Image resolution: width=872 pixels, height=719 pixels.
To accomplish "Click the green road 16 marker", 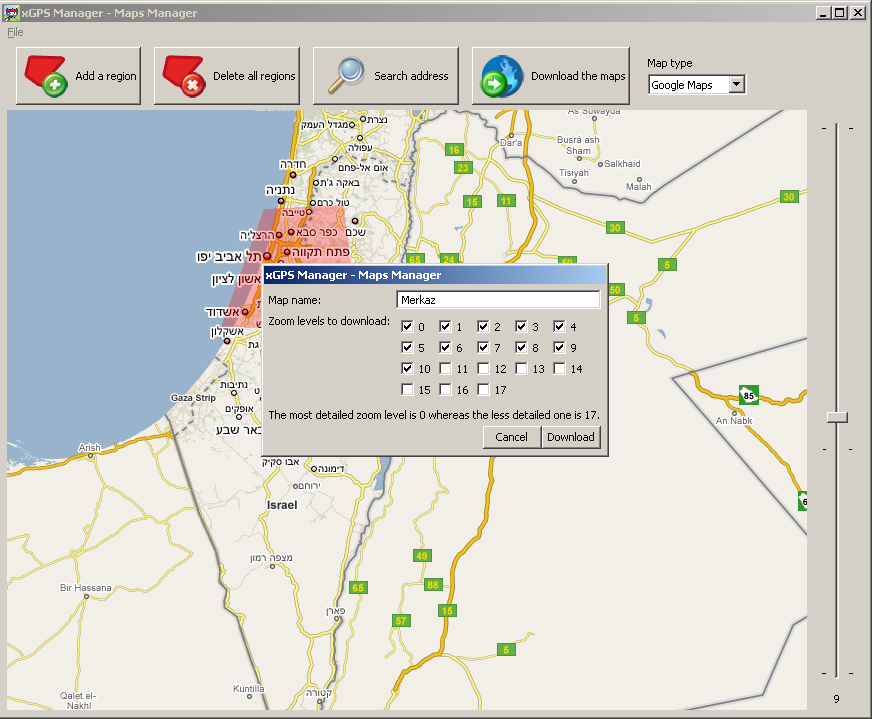I will pos(454,150).
